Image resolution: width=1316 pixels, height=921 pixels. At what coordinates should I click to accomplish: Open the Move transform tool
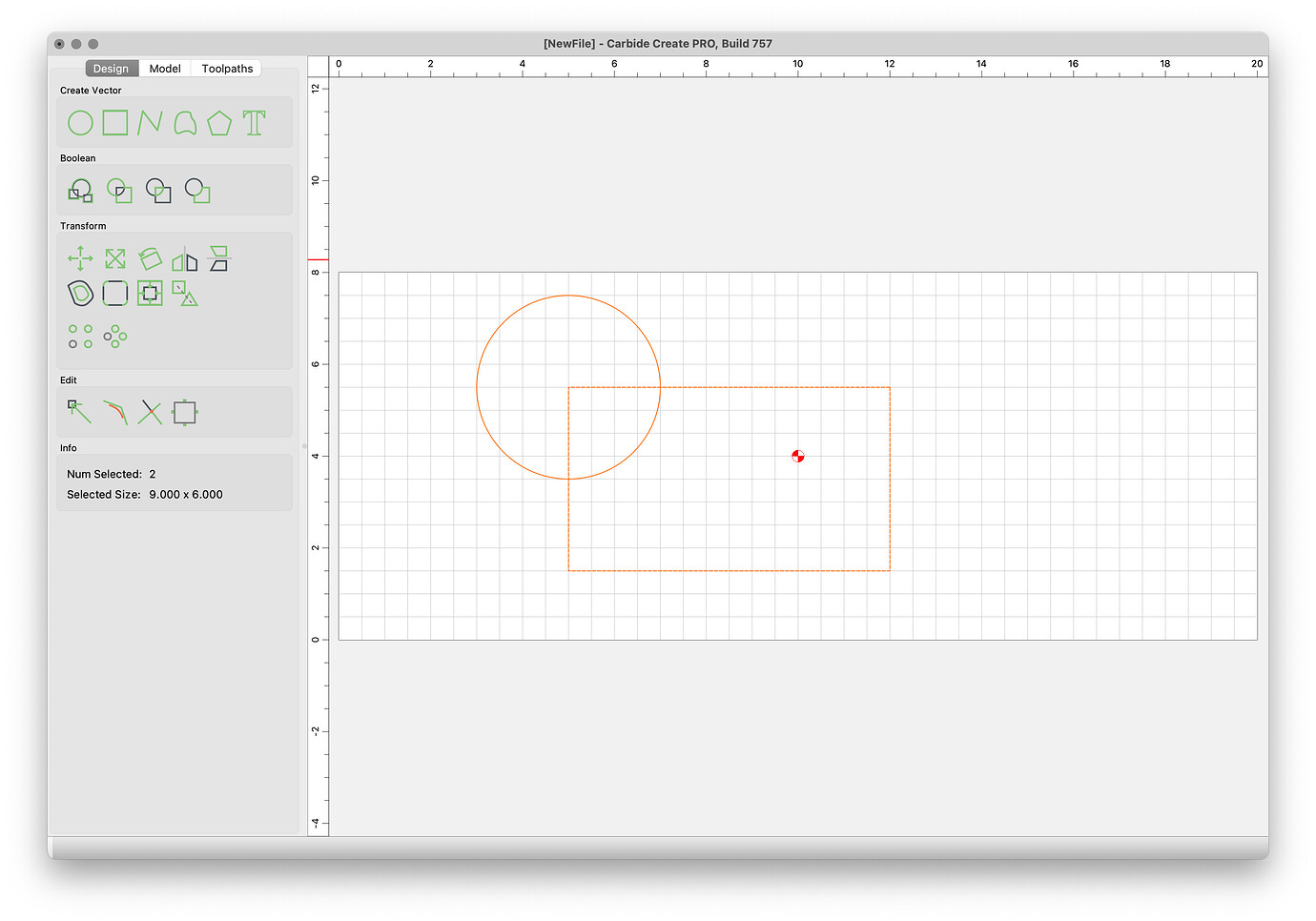coord(80,258)
